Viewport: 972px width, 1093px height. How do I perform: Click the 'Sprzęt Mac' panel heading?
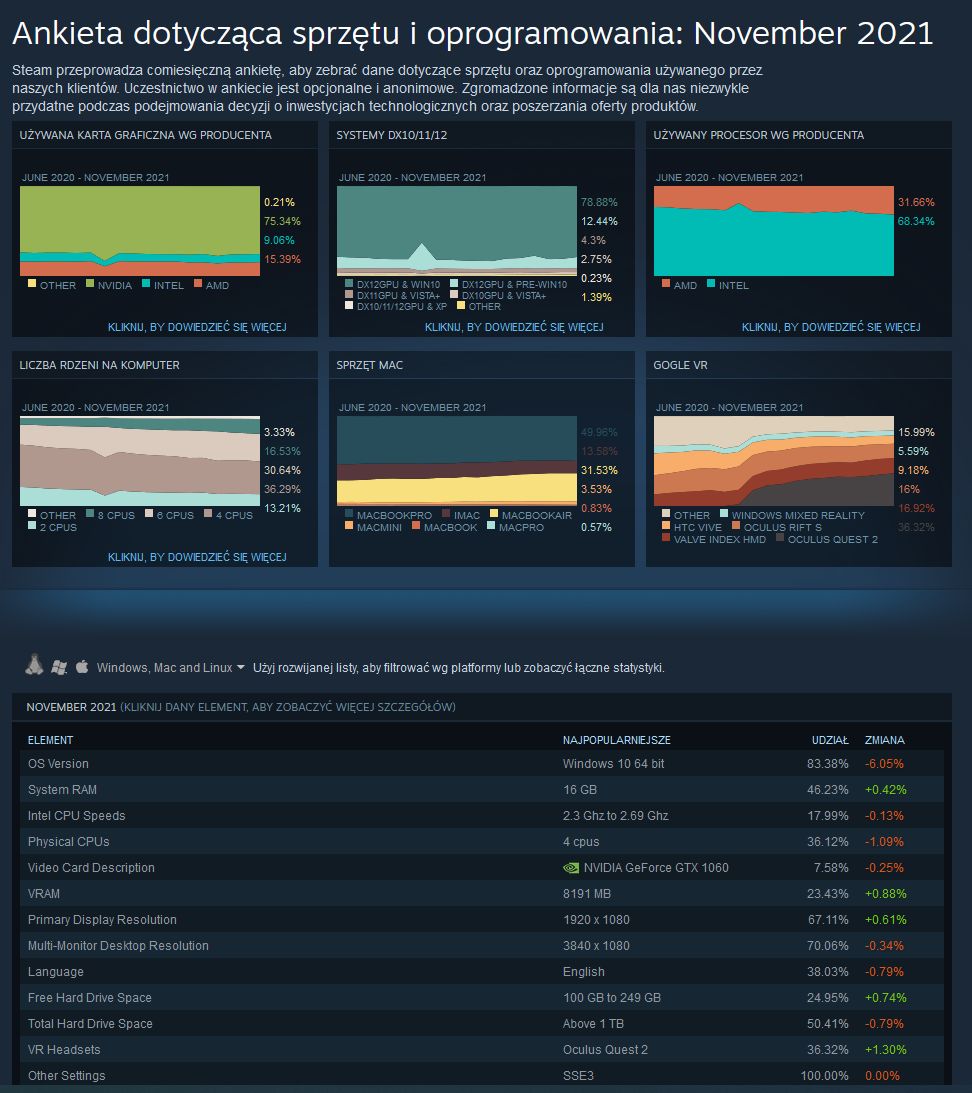click(370, 365)
